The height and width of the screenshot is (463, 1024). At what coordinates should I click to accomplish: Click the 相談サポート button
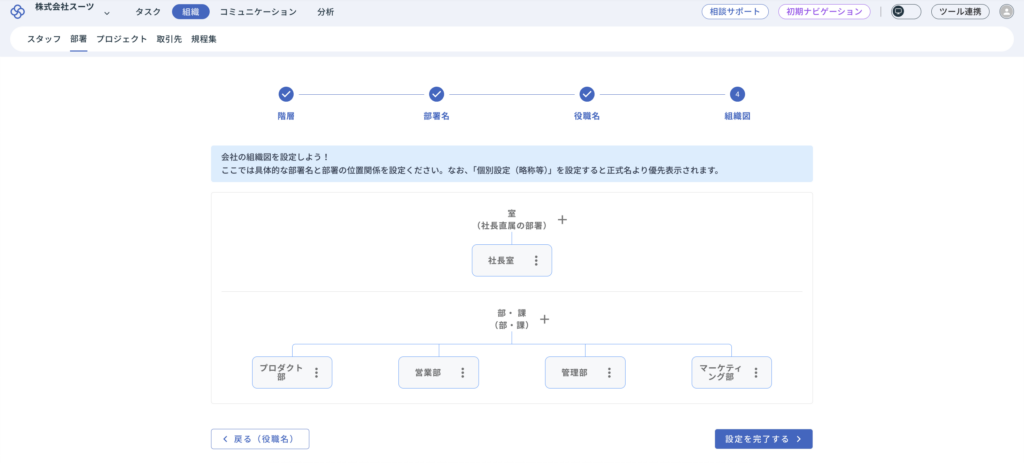735,12
